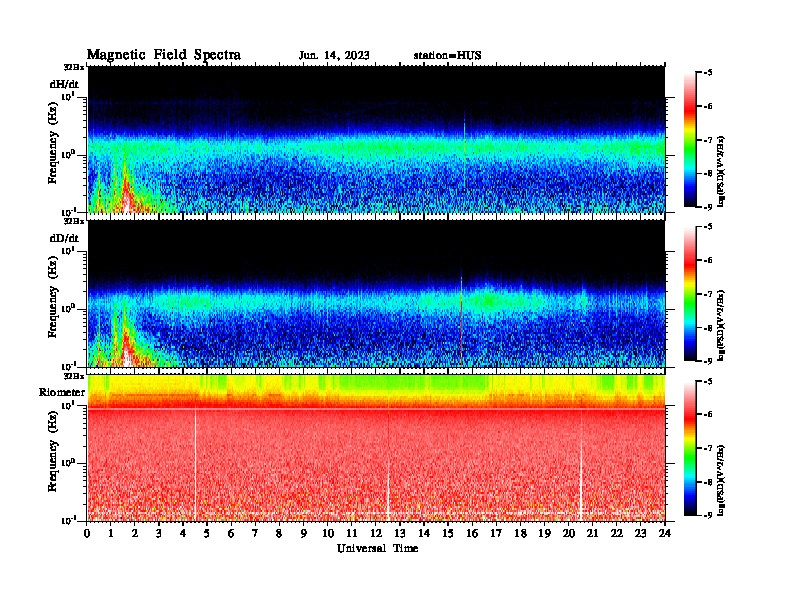Click the "-8" tick on dD/dt color bar
The image size is (792, 612).
coord(708,328)
